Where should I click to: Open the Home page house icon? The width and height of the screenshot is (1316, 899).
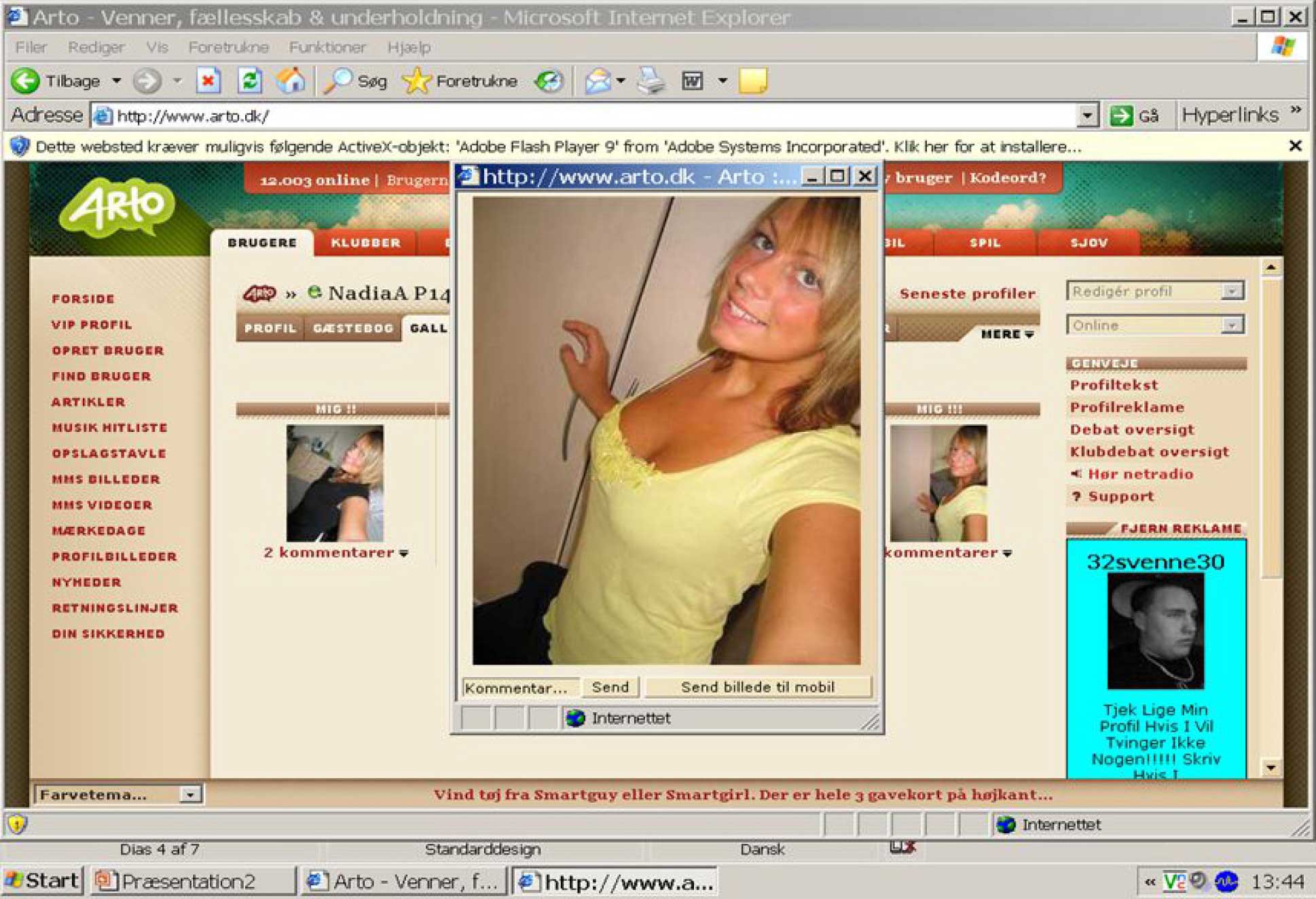[x=291, y=81]
